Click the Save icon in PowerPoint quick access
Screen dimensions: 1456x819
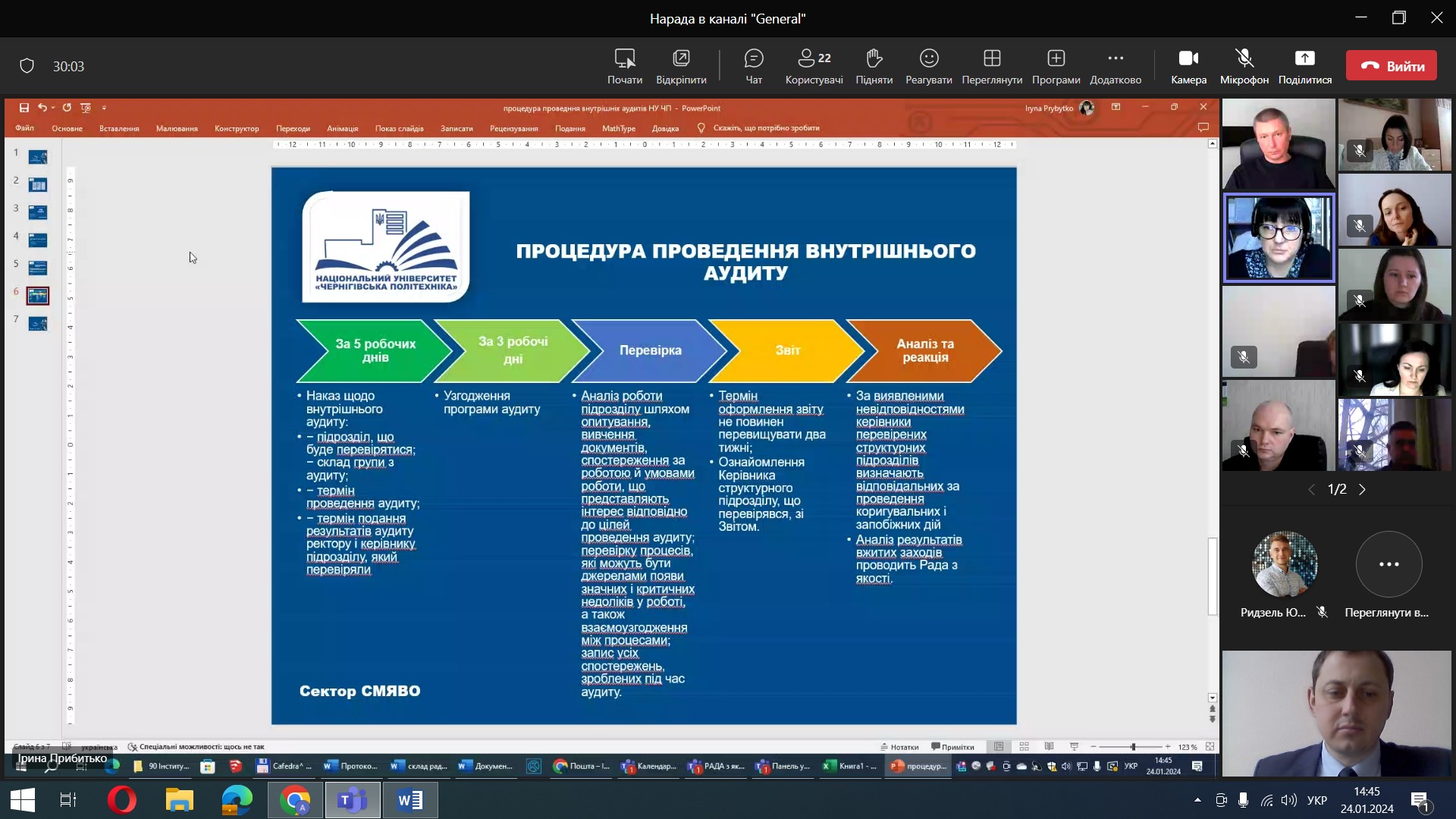click(x=24, y=108)
